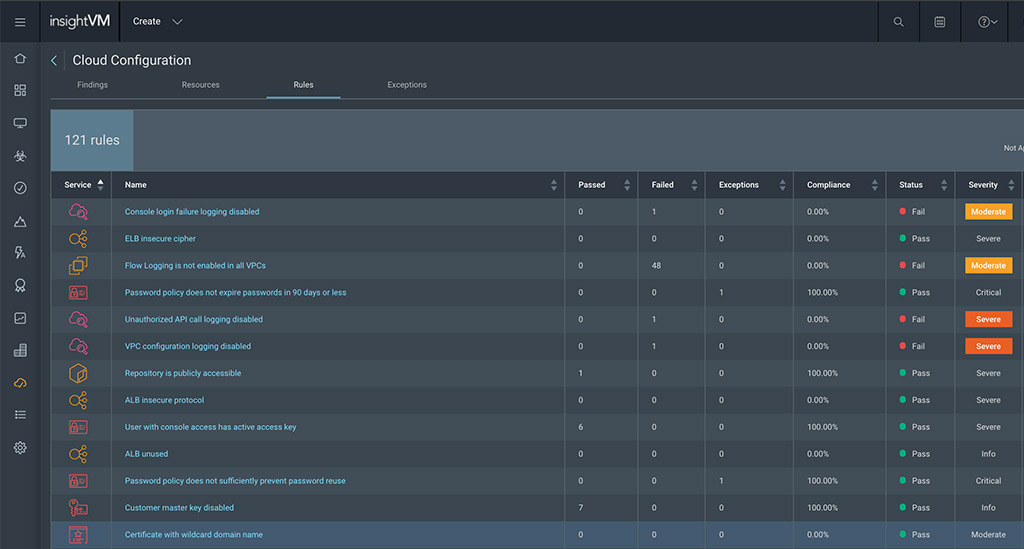Switch to the Exceptions tab
The height and width of the screenshot is (549, 1024).
407,85
